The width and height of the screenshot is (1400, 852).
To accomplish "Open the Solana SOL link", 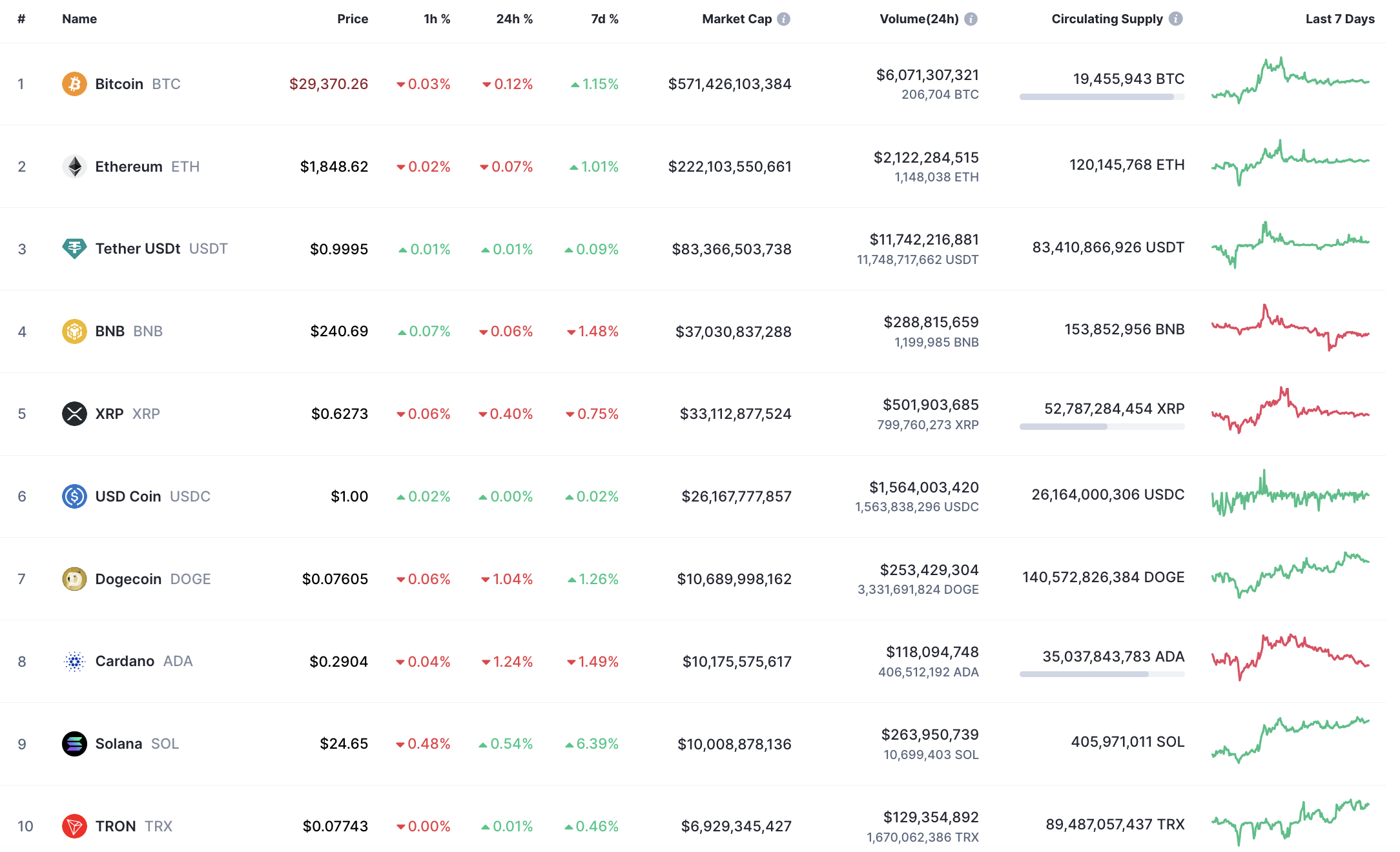I will pyautogui.click(x=118, y=744).
